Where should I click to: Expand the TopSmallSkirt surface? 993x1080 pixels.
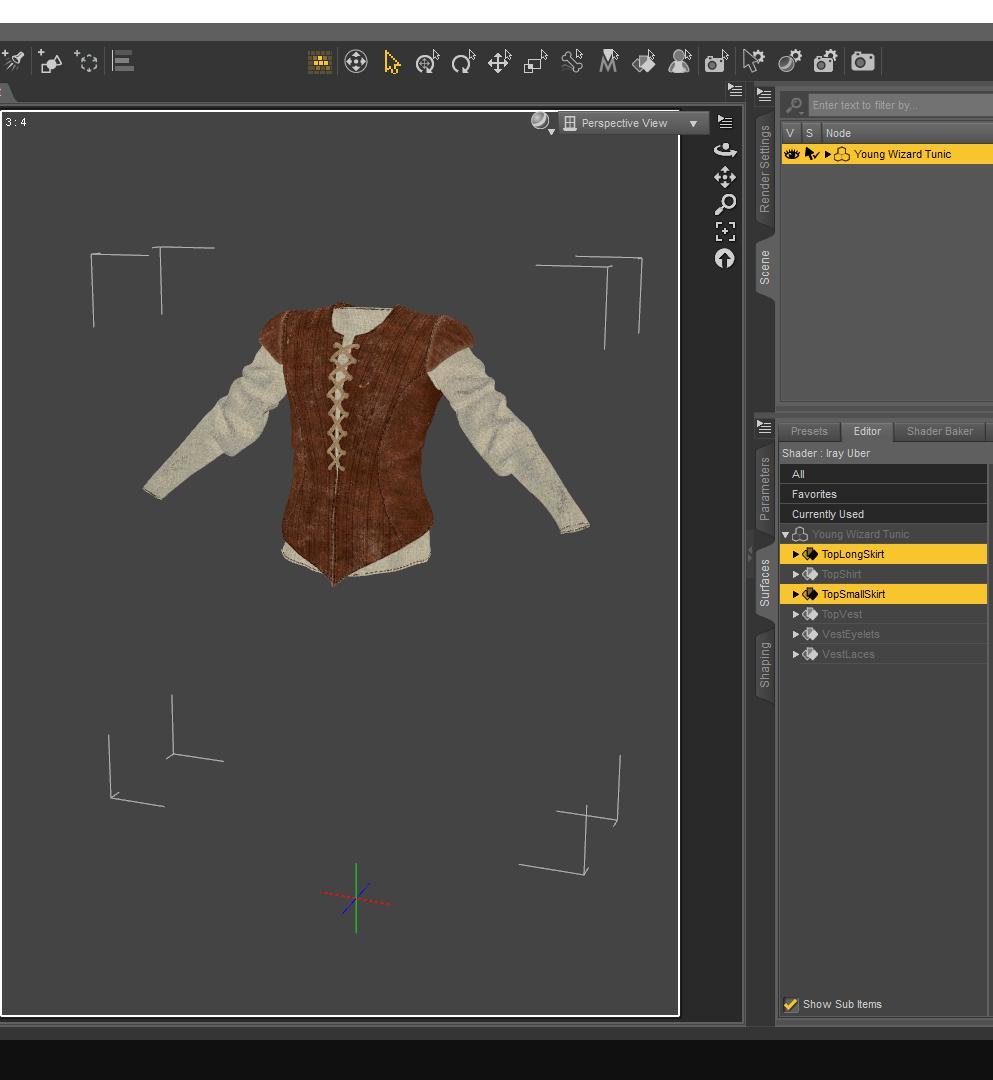pos(795,594)
